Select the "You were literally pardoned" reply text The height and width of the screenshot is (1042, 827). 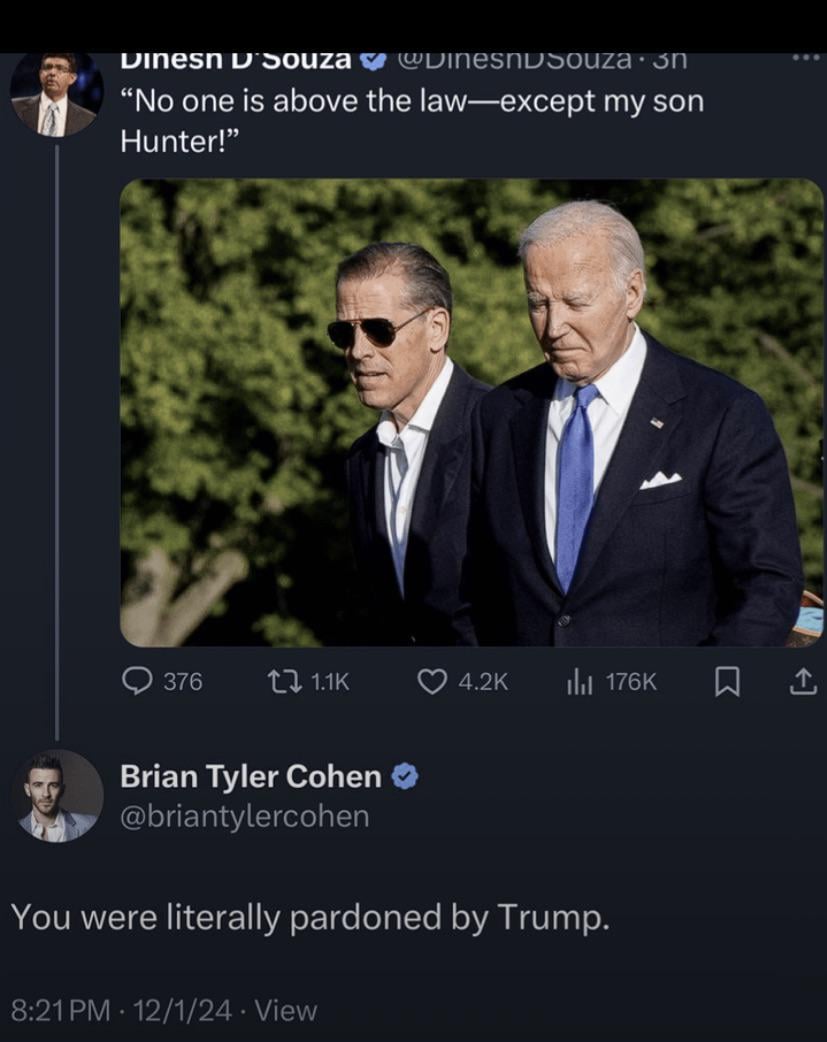coord(309,917)
